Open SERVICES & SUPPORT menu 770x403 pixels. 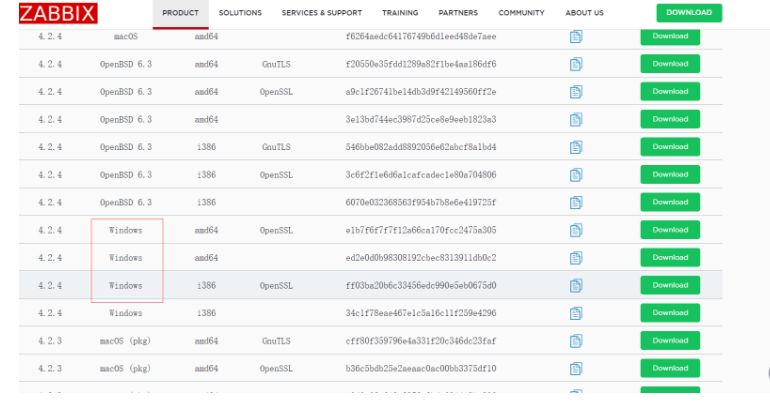[322, 13]
